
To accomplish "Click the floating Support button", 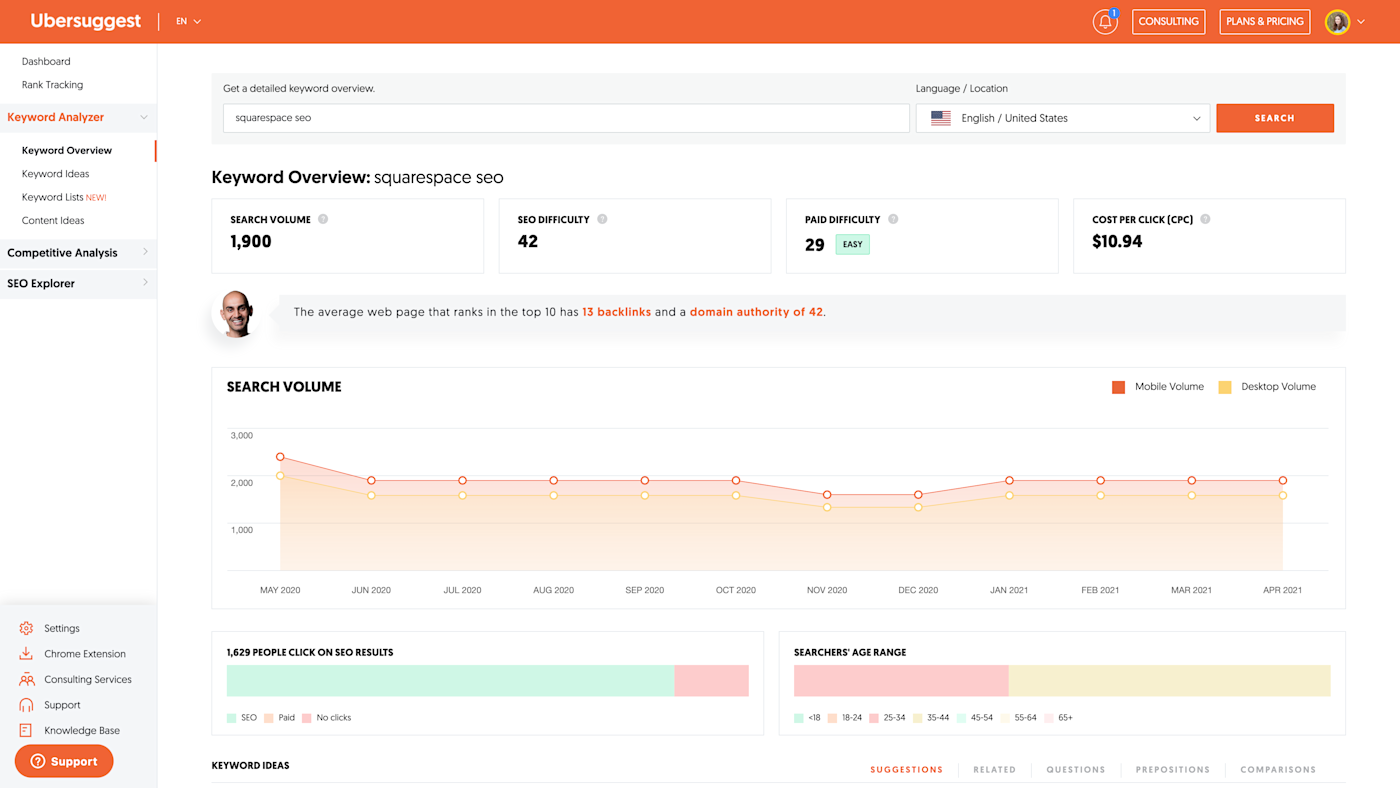I will pyautogui.click(x=64, y=761).
